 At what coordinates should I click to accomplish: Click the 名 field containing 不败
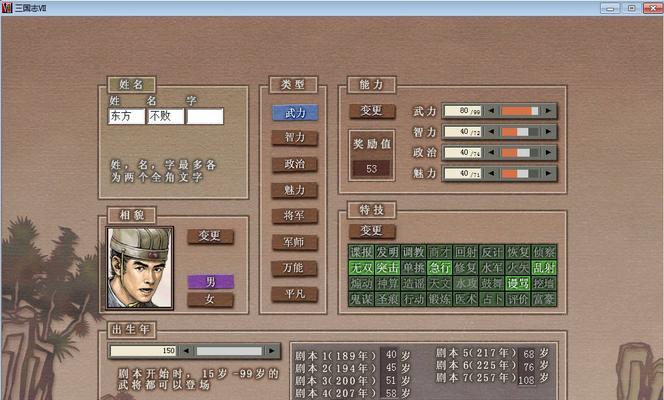coord(166,116)
